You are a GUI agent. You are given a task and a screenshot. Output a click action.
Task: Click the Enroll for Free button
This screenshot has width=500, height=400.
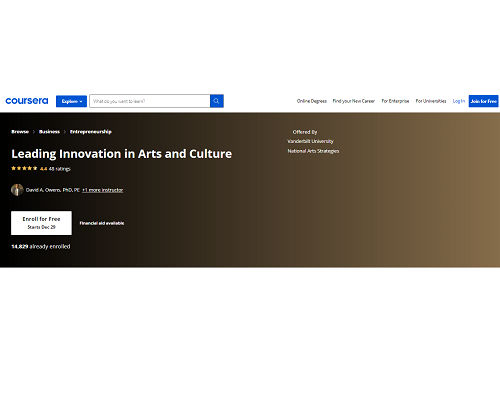tap(41, 223)
